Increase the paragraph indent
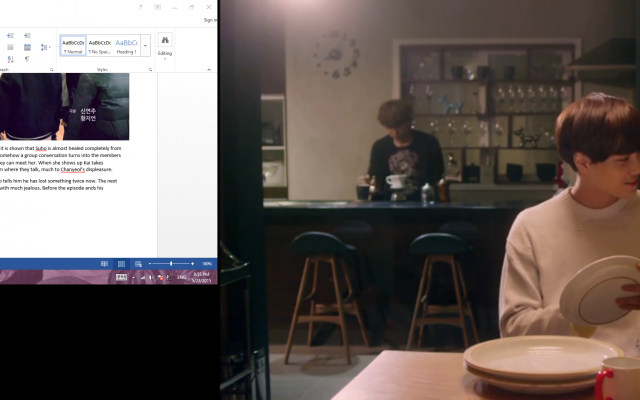 (x=27, y=36)
